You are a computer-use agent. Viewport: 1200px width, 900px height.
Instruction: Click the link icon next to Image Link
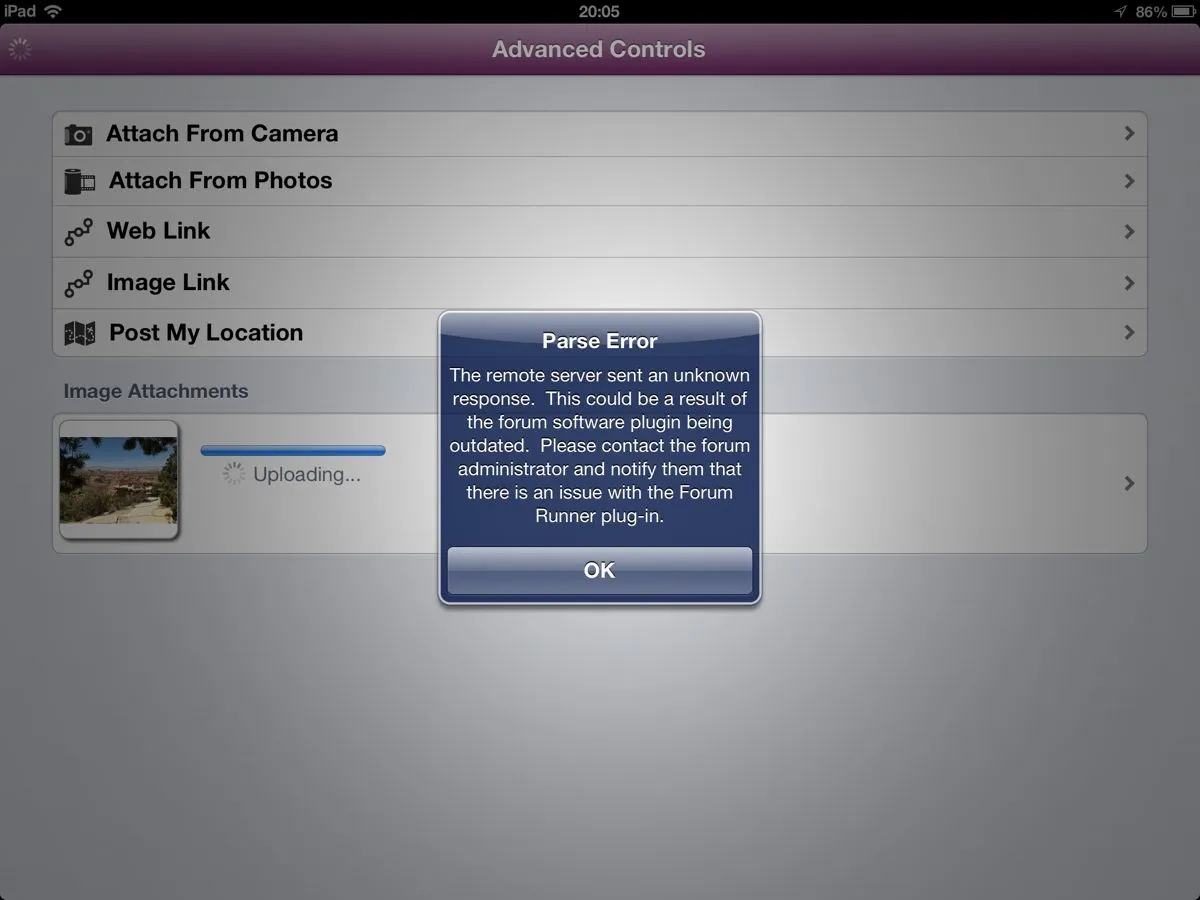click(79, 284)
